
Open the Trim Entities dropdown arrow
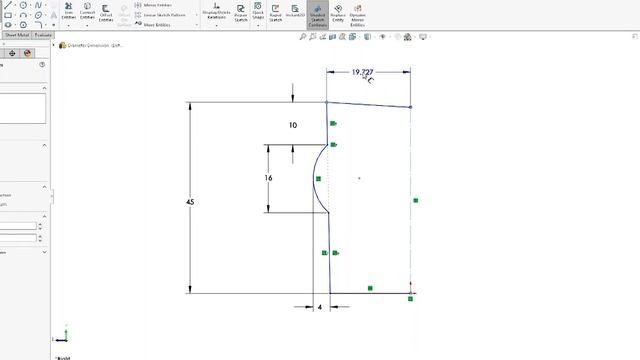coord(69,26)
